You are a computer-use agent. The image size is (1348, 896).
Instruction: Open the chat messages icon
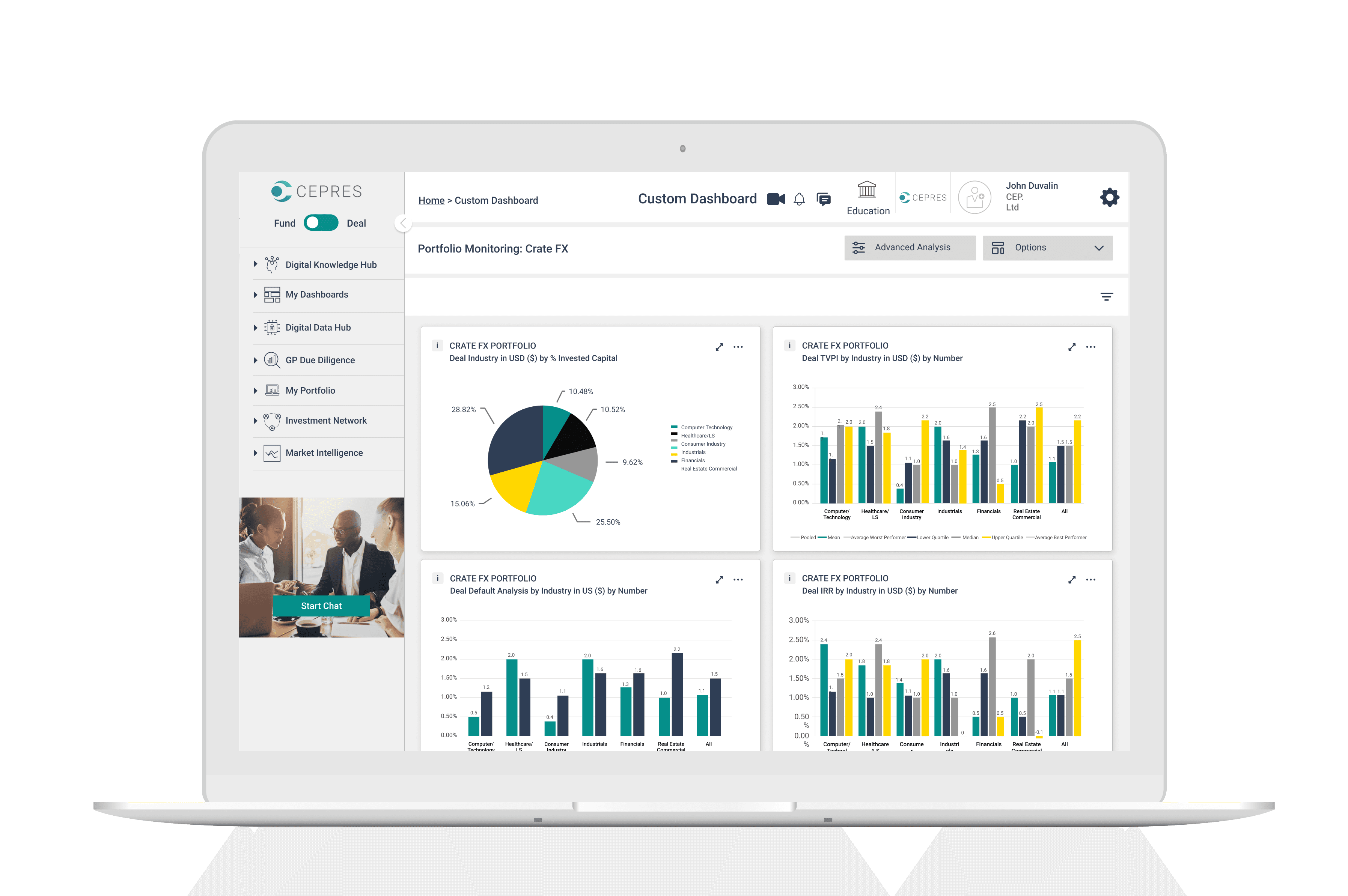(x=824, y=199)
